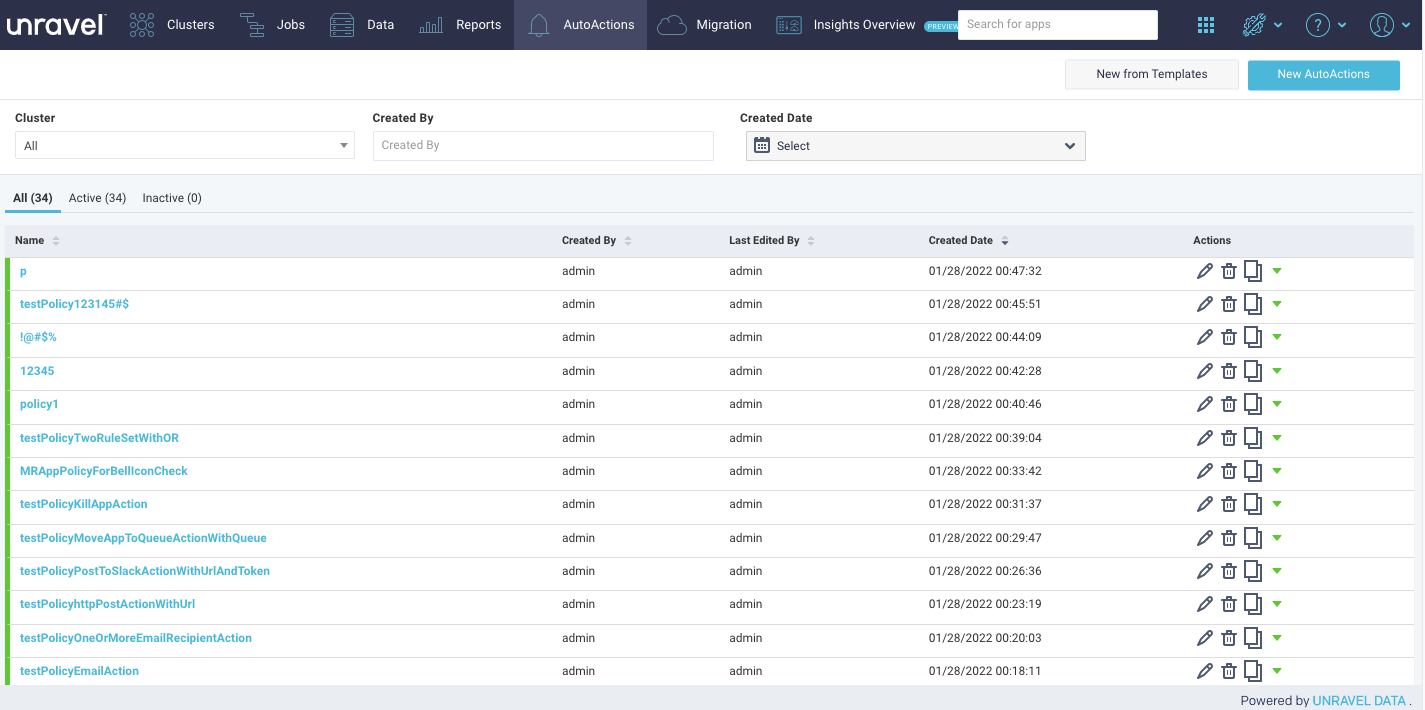Delete the 12345 policy

[1229, 371]
